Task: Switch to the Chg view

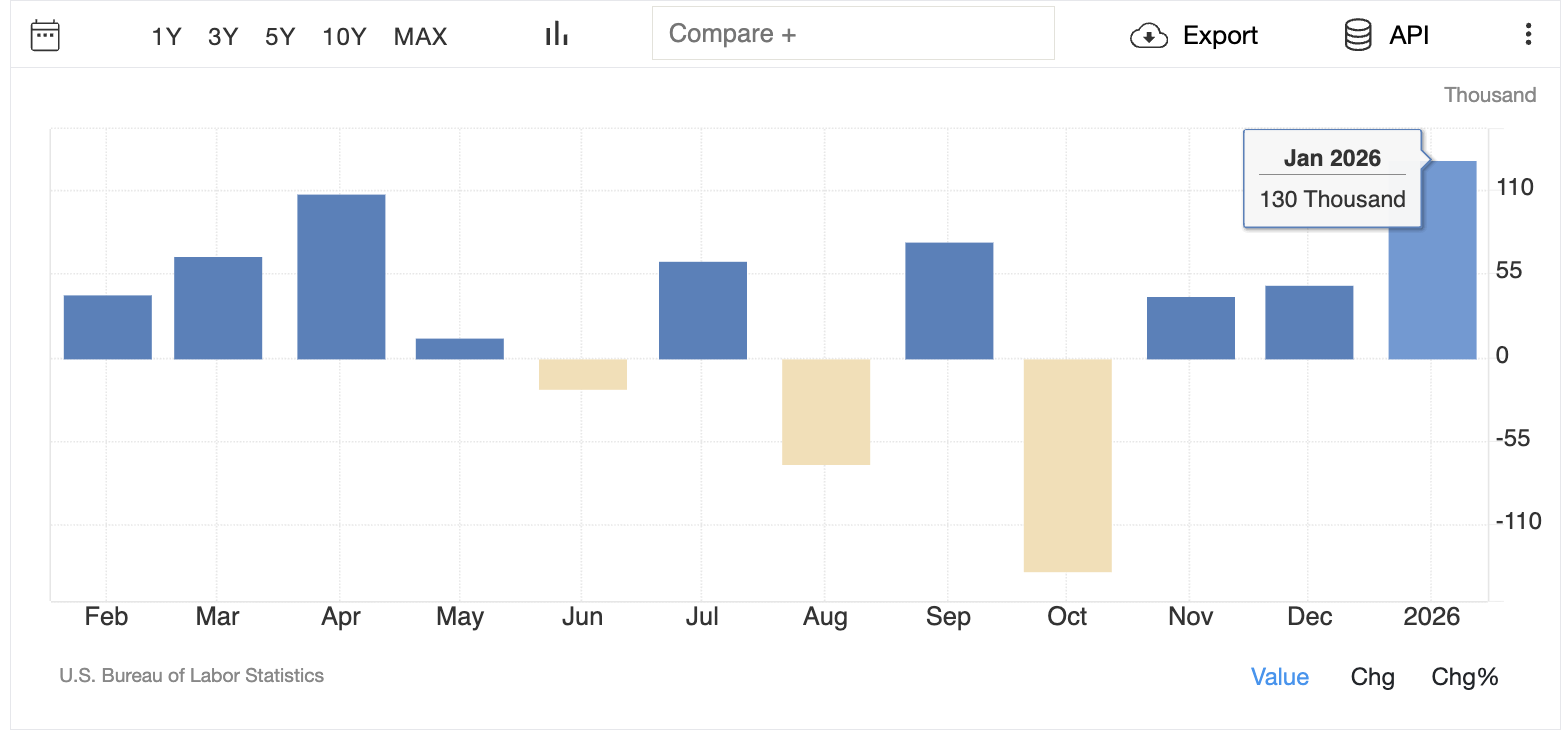Action: pos(1372,677)
